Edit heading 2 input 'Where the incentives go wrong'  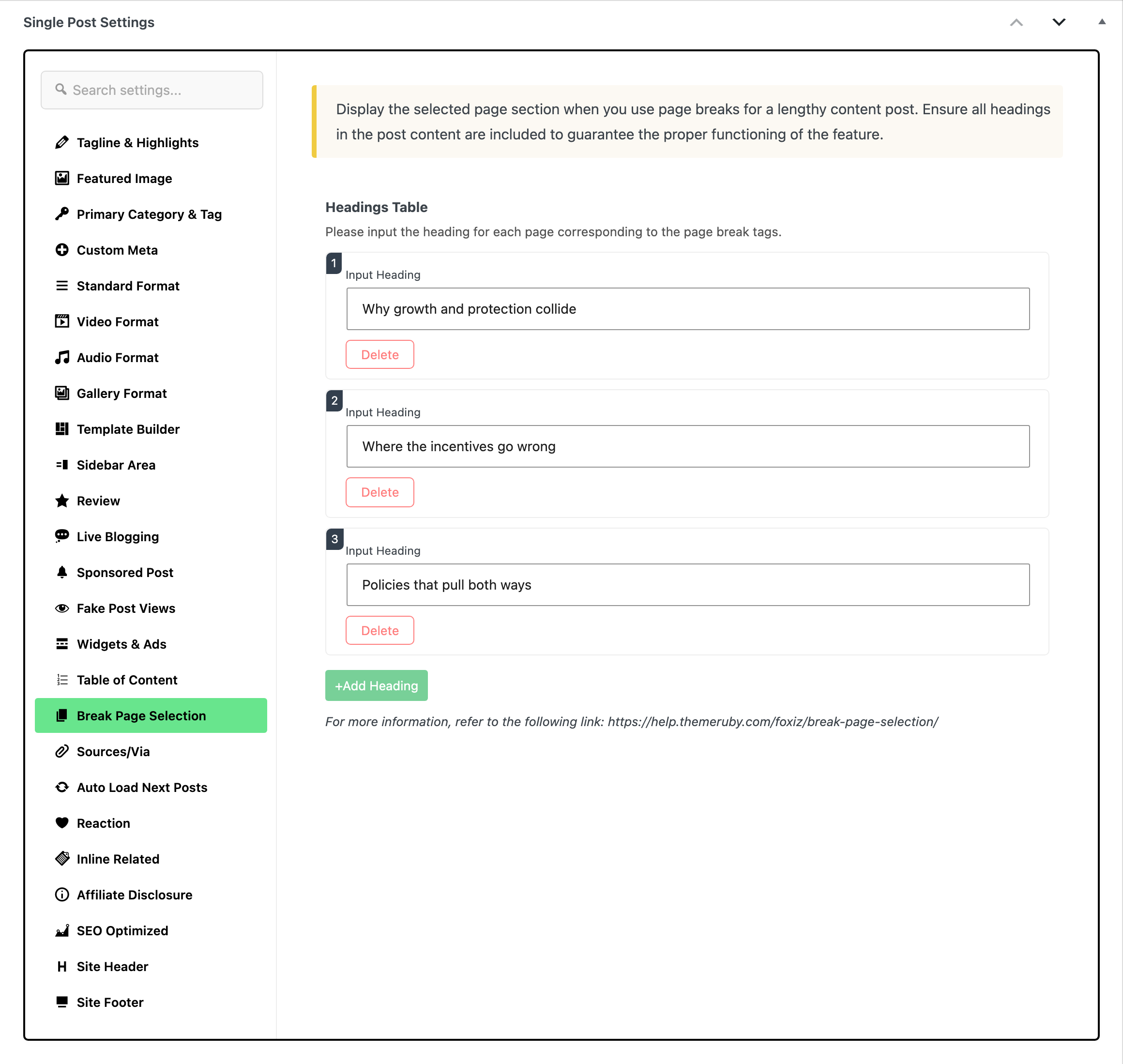coord(688,446)
